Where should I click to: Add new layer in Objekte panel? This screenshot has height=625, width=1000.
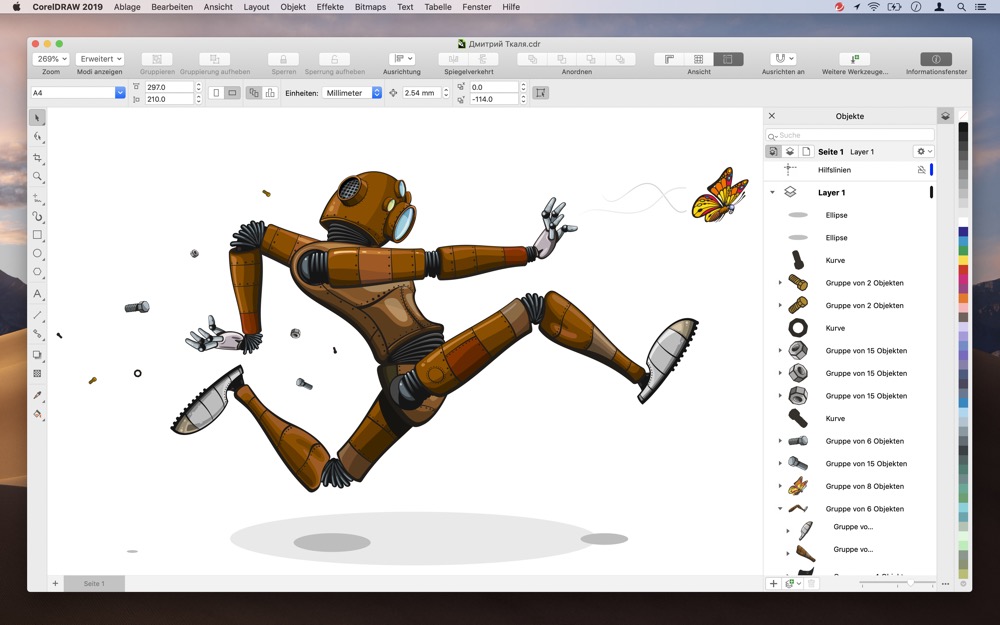tap(774, 584)
